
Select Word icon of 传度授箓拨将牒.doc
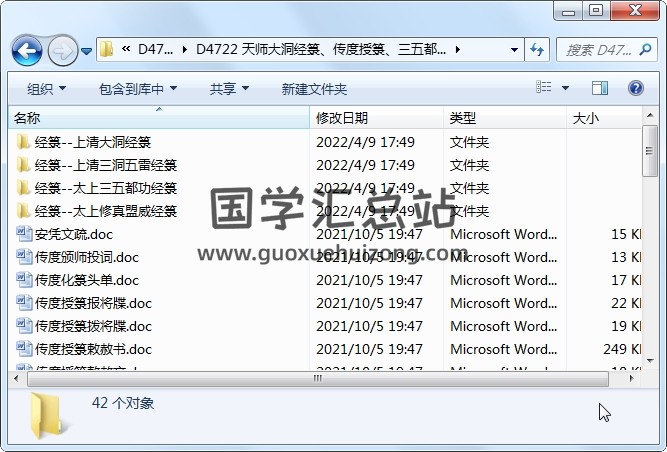tap(24, 326)
